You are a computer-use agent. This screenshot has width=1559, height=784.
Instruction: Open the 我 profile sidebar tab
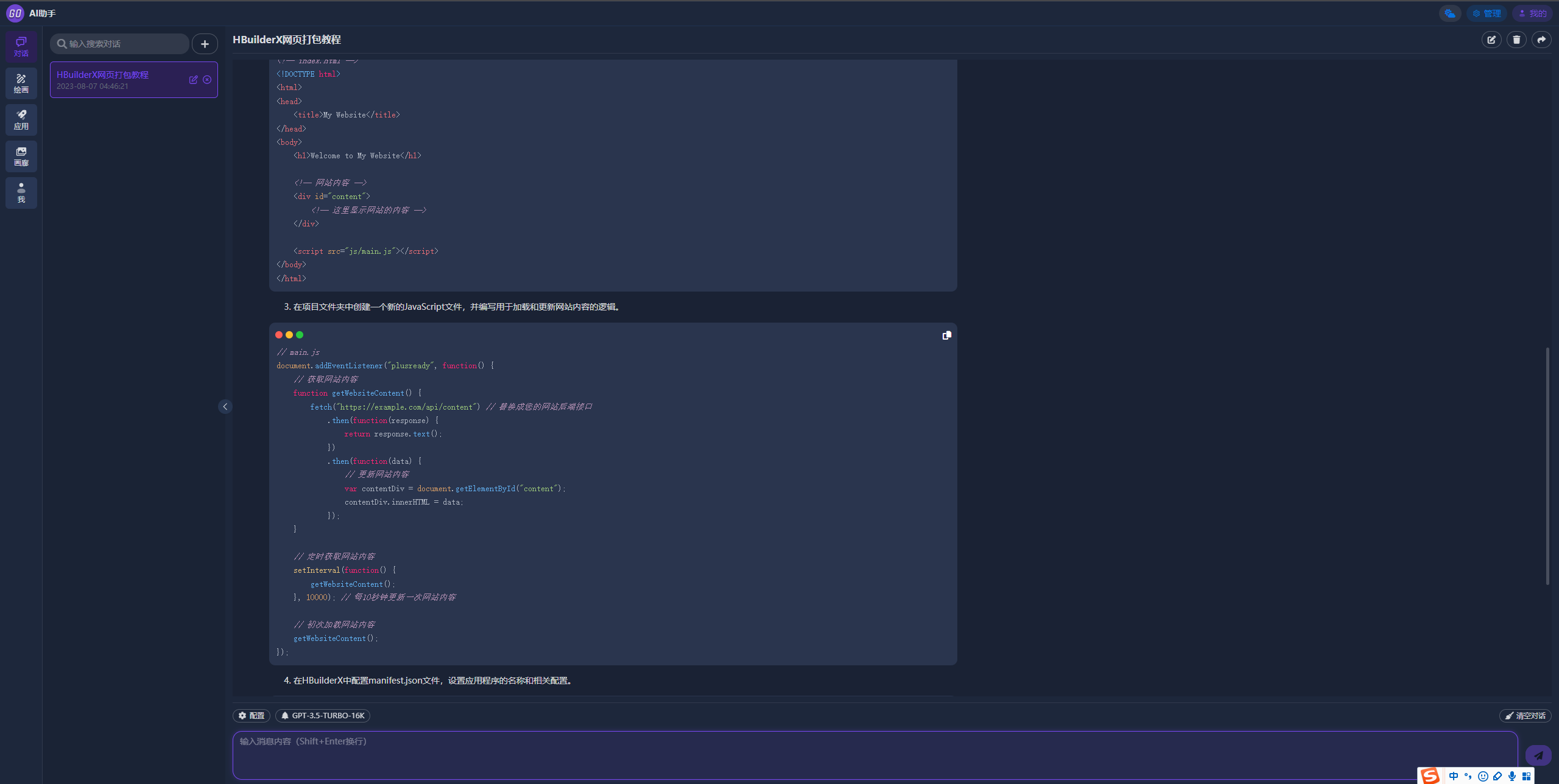[x=21, y=193]
